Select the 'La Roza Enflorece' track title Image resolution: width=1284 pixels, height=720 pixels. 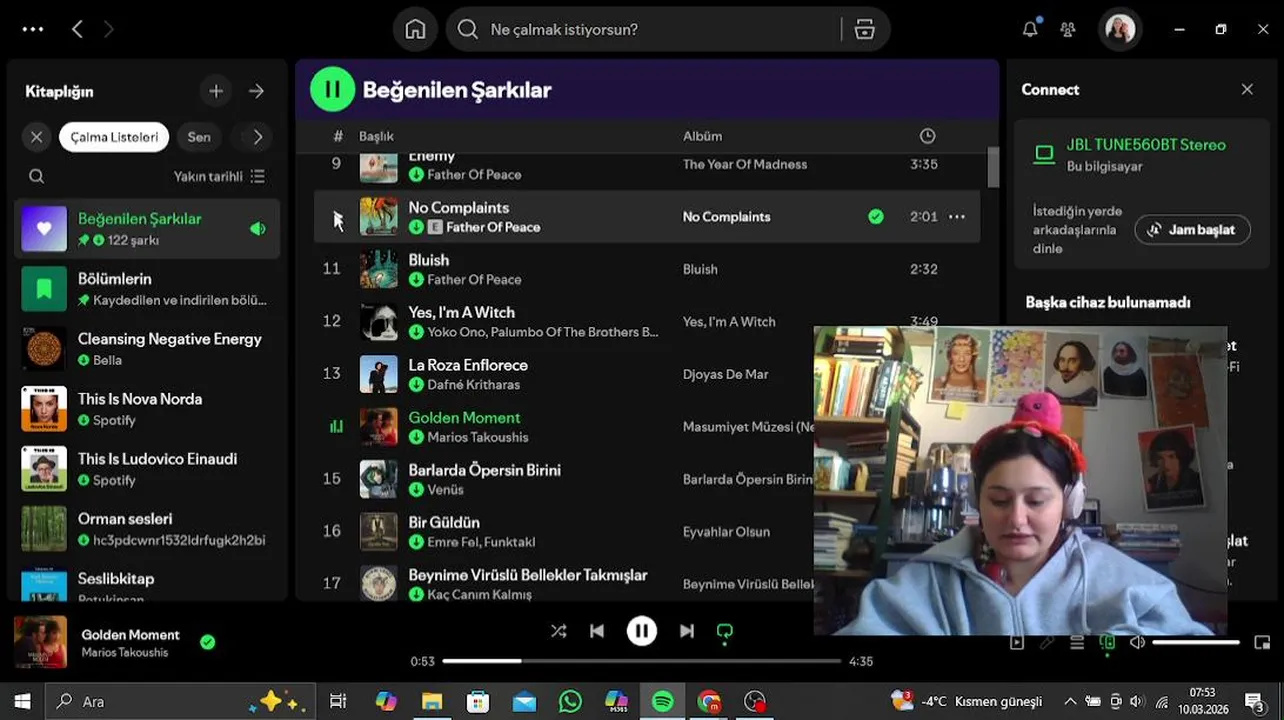point(468,365)
